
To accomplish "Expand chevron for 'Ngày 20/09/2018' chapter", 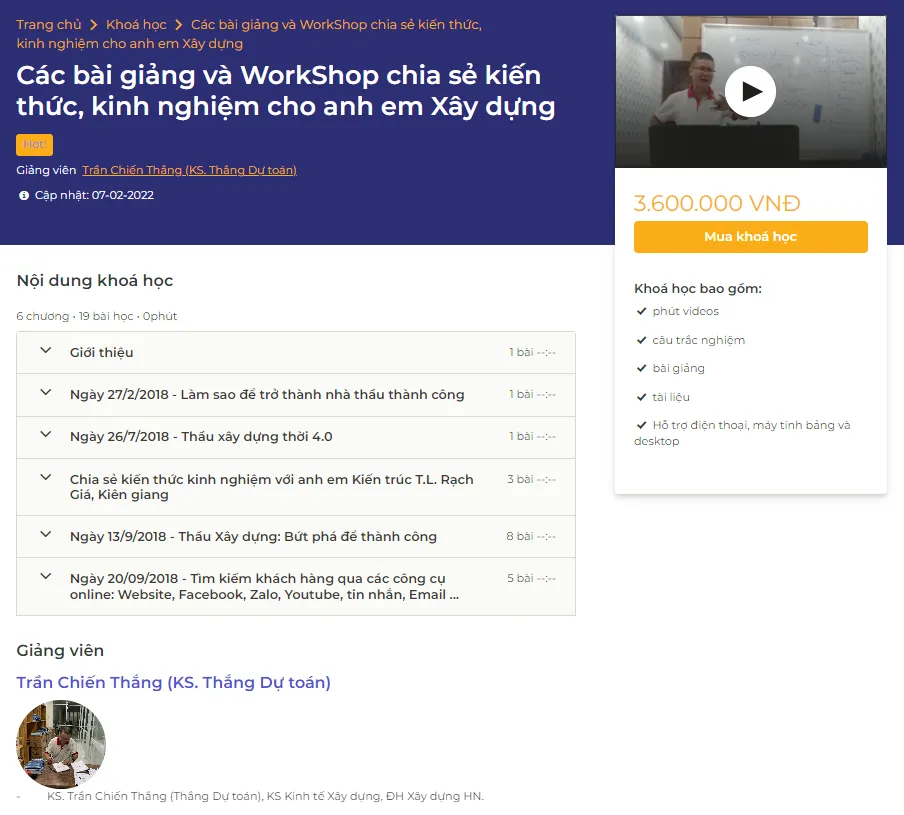I will [x=45, y=577].
